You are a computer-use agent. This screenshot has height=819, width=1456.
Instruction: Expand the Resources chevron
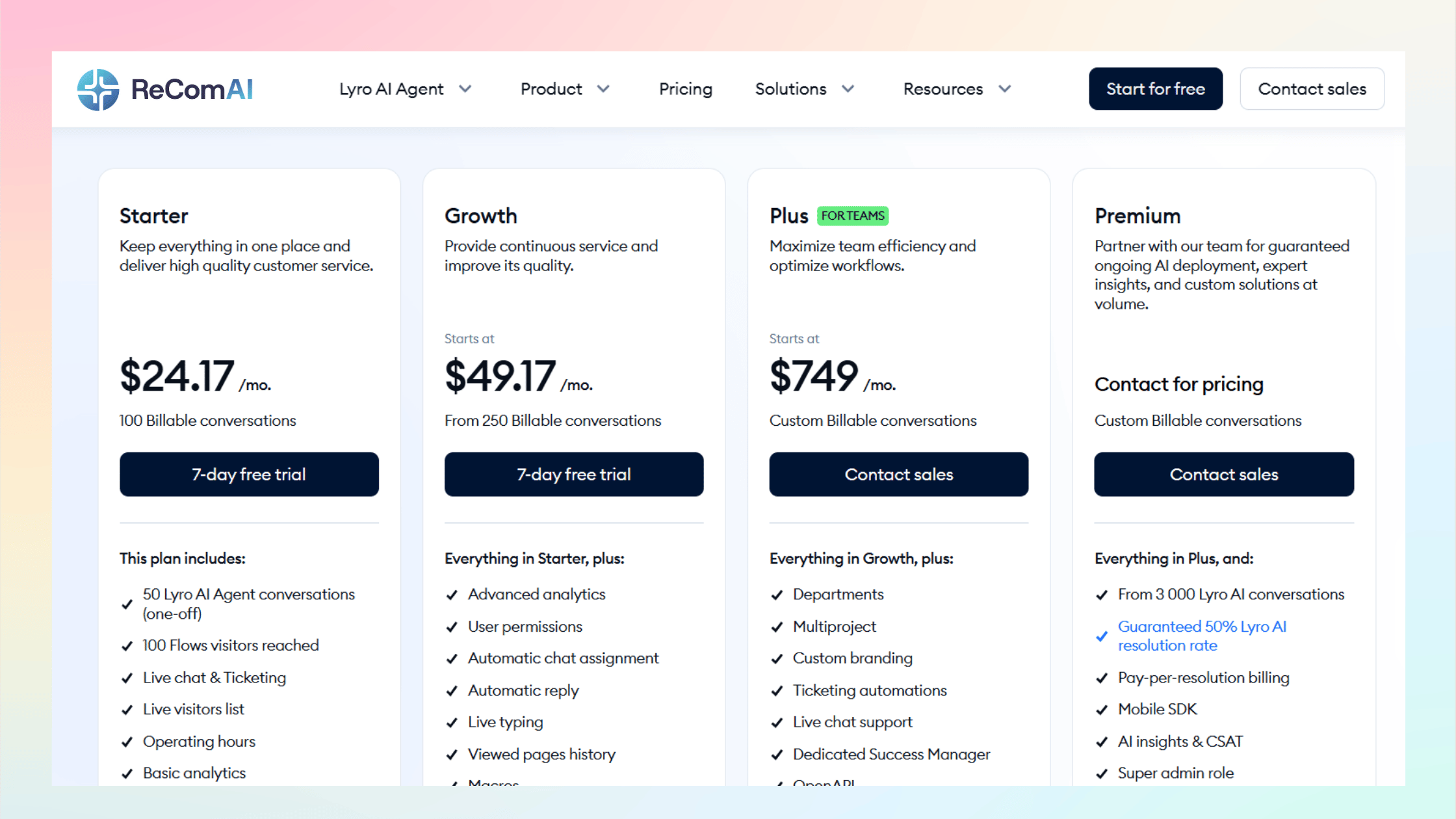[x=1005, y=89]
